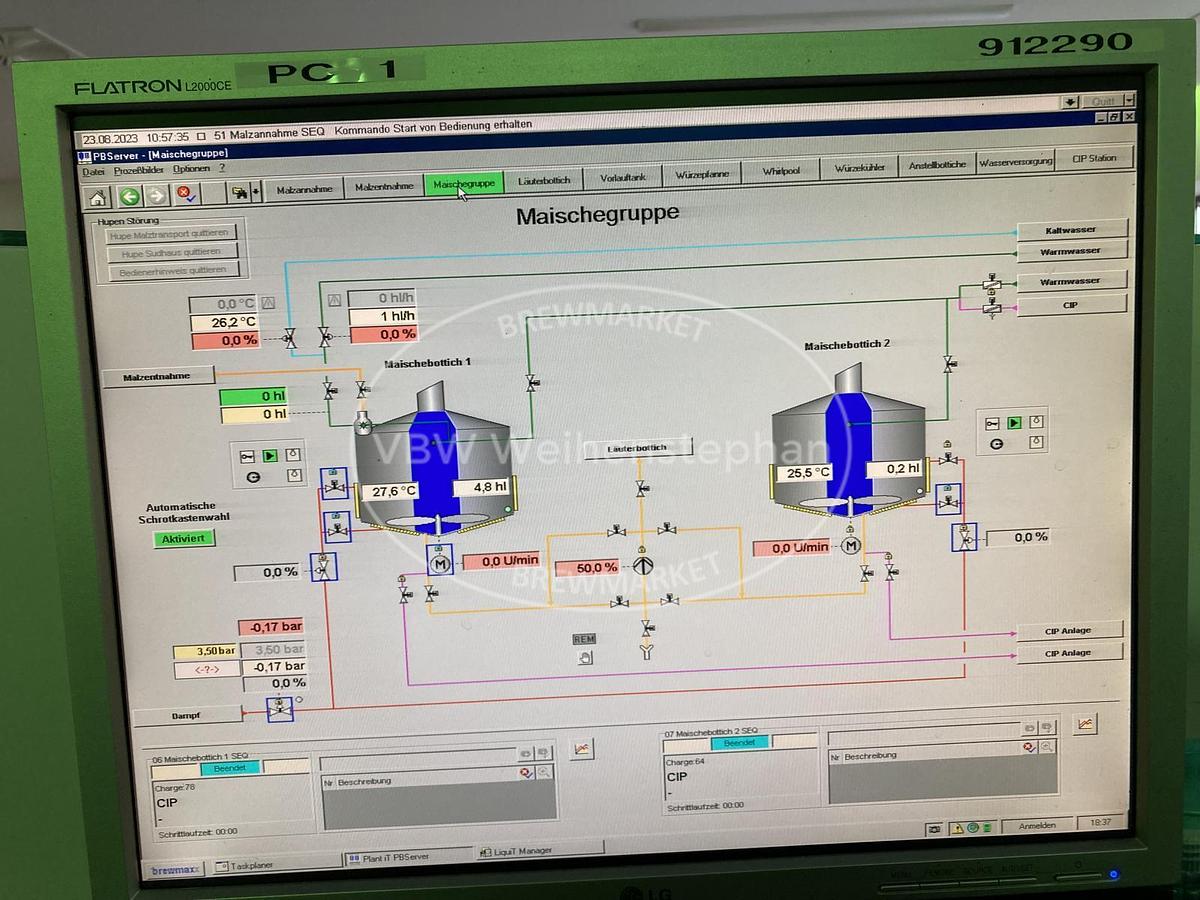Viewport: 1200px width, 900px height.
Task: Toggle the Aktiviert switch for Schrotkastenwahl
Action: 184,538
